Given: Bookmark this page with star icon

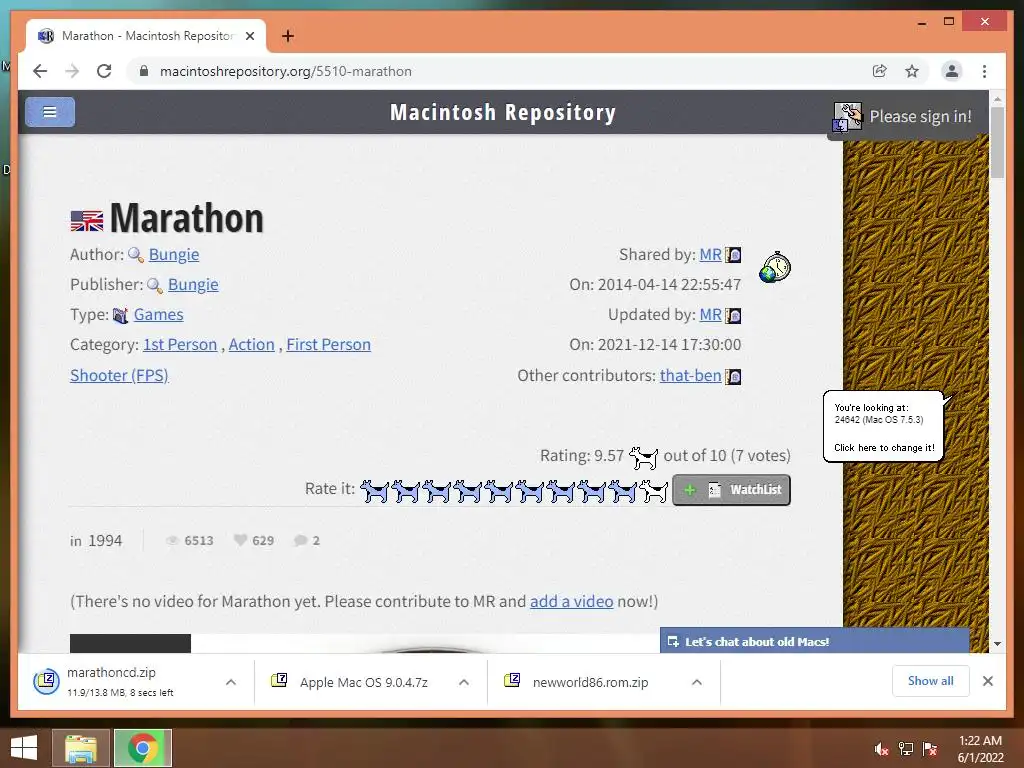Looking at the screenshot, I should (x=912, y=71).
